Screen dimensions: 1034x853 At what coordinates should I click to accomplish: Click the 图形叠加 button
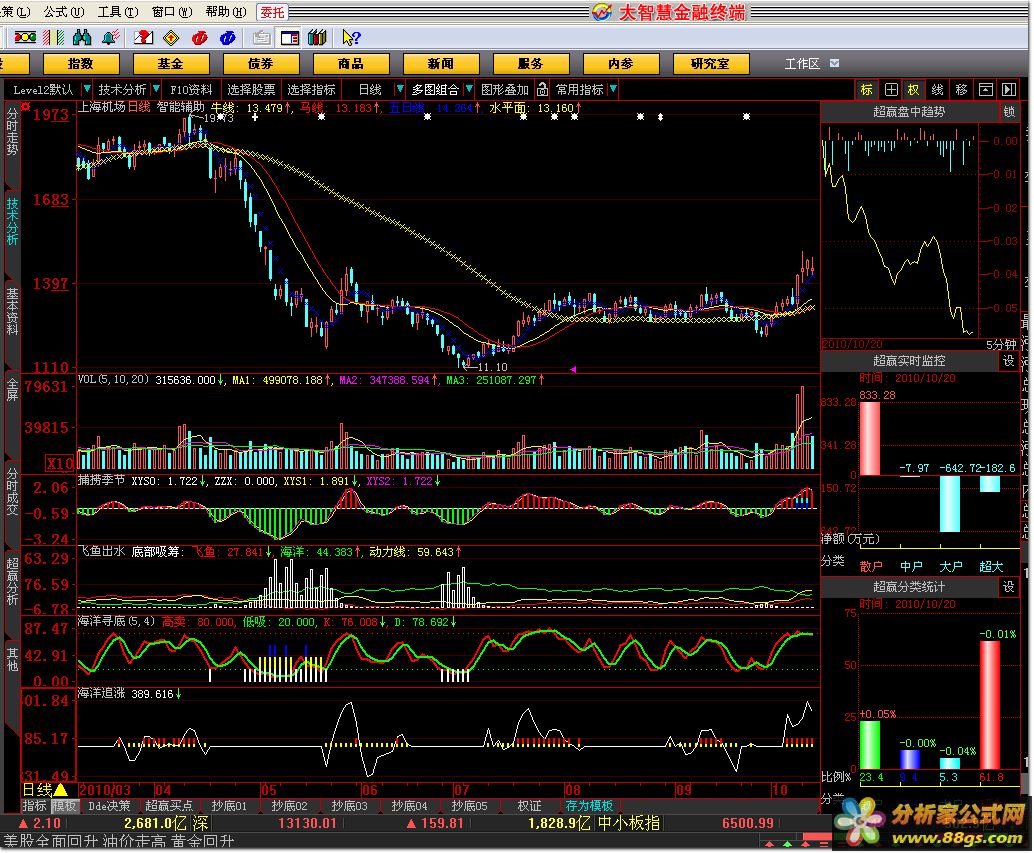pyautogui.click(x=504, y=89)
